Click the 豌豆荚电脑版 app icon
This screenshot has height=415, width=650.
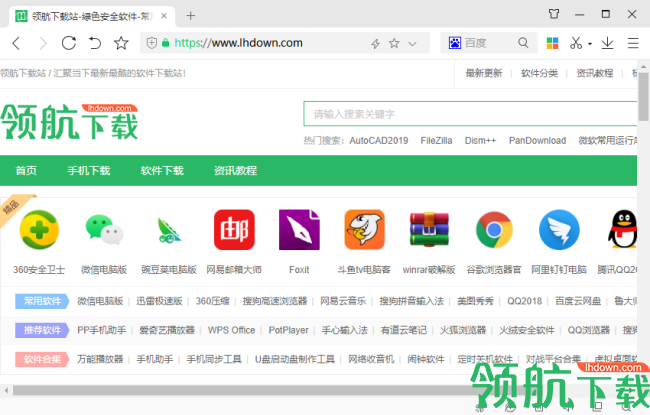coord(169,230)
